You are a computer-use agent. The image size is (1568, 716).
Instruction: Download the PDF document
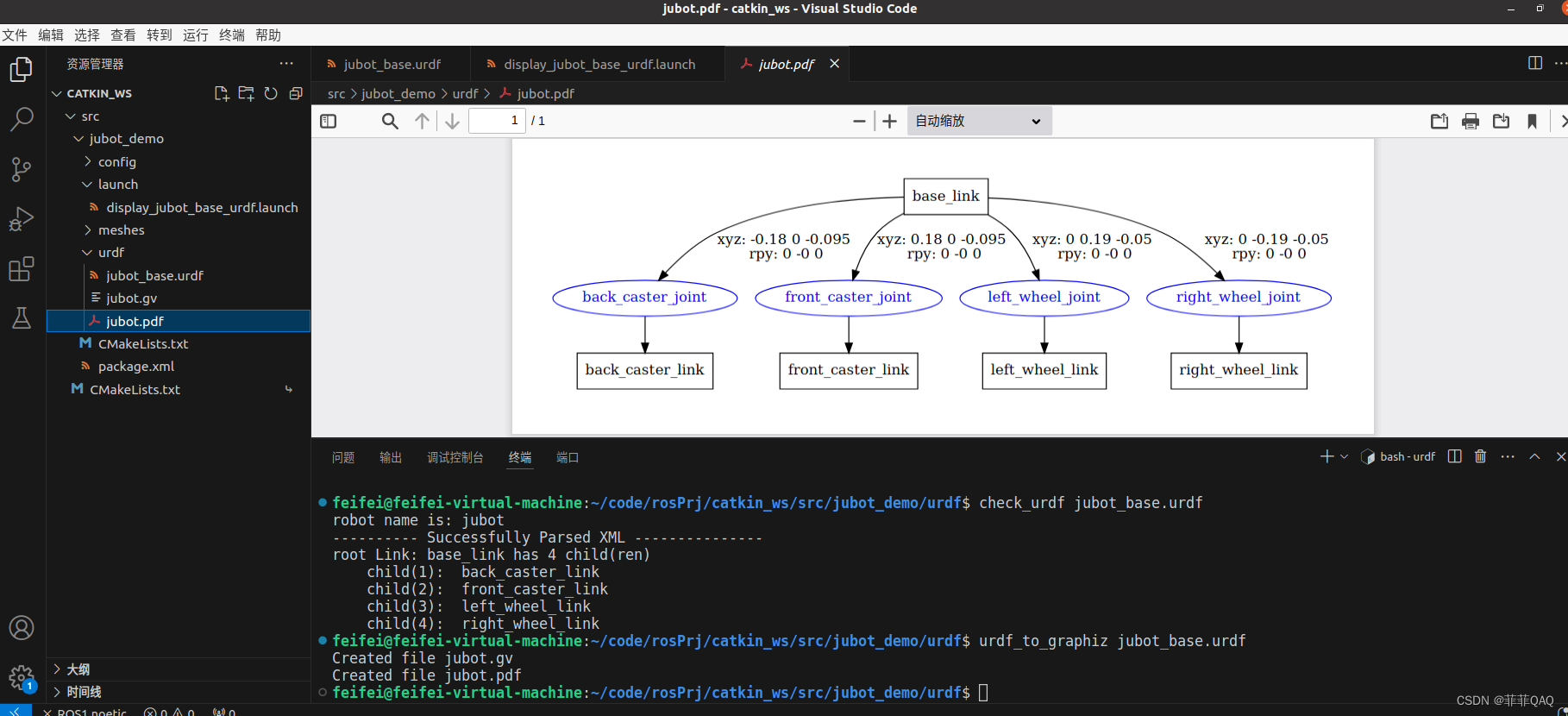click(1502, 121)
